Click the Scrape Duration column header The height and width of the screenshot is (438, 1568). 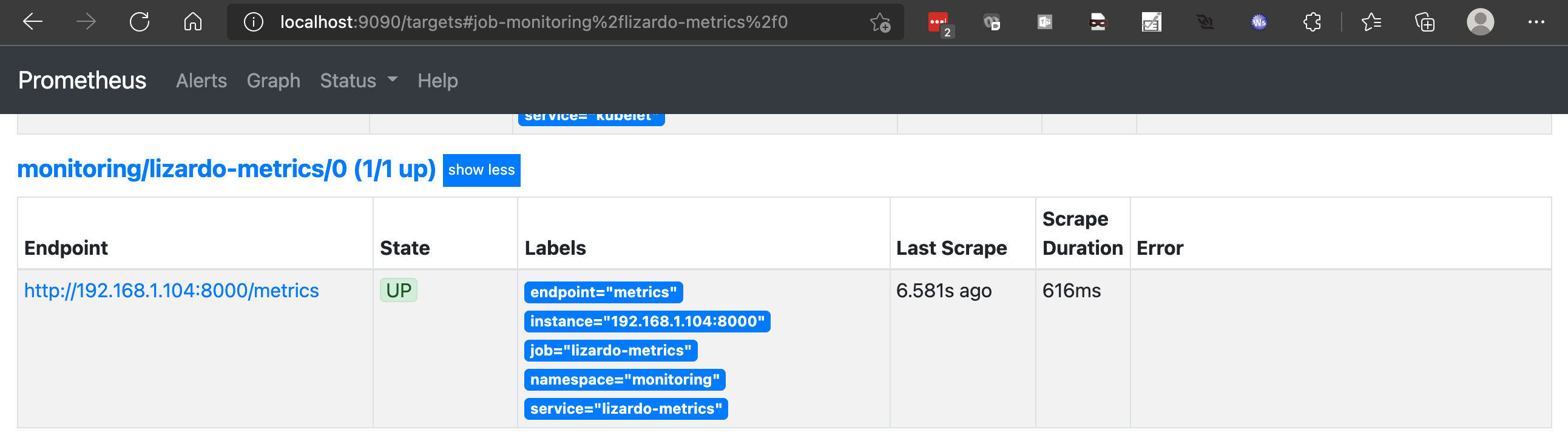tap(1083, 233)
